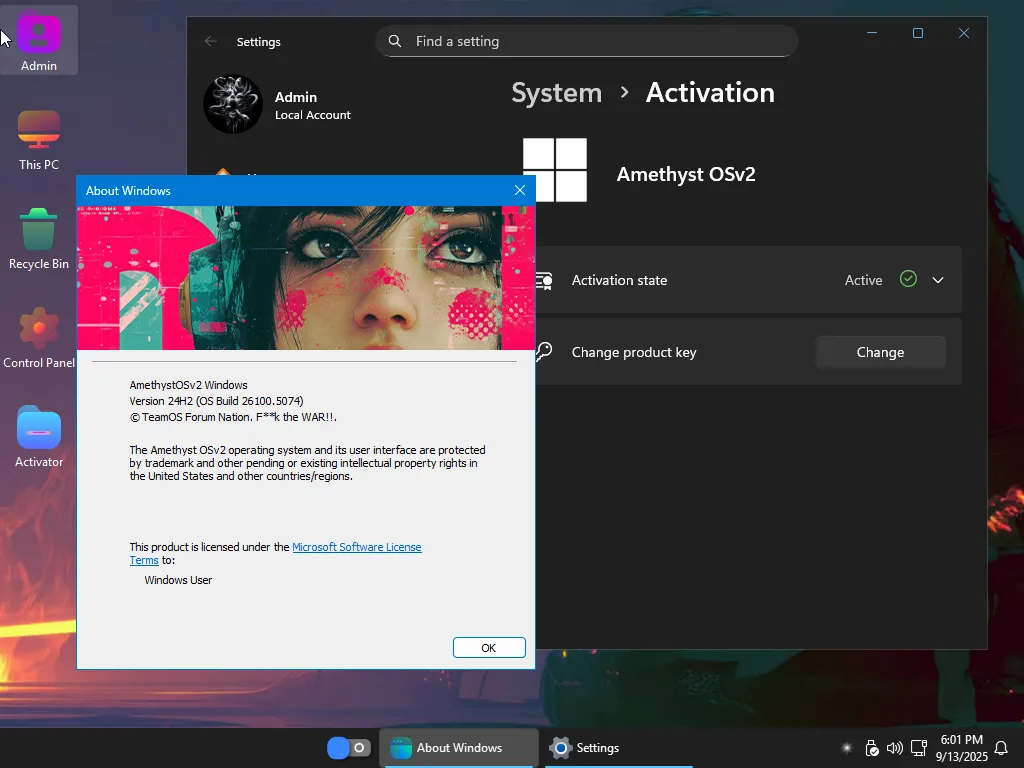The image size is (1024, 768).
Task: Click the USB safely-remove tray icon
Action: click(871, 748)
